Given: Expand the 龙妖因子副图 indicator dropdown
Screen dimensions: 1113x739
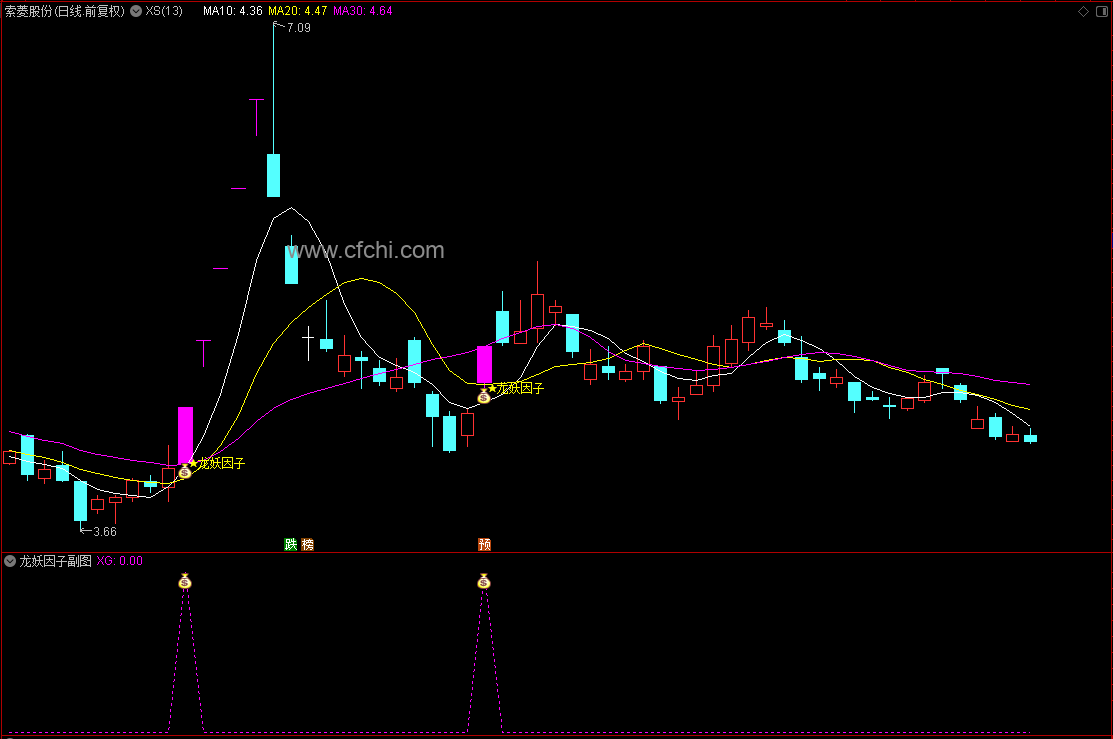Looking at the screenshot, I should point(10,561).
